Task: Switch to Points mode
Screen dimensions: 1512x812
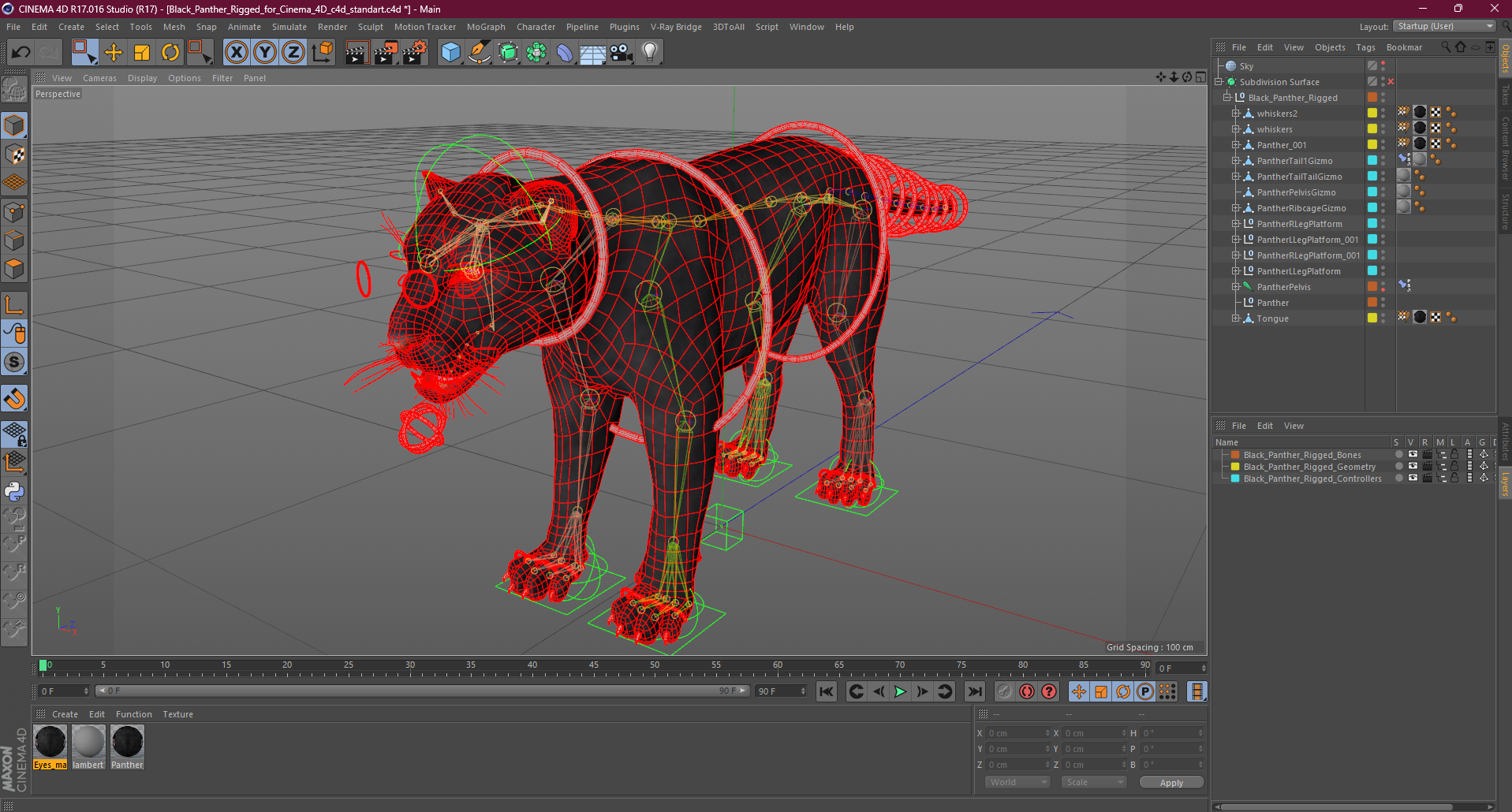Action: (x=15, y=212)
